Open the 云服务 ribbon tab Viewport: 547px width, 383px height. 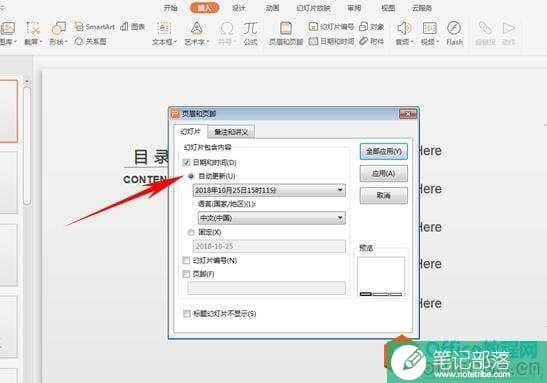(422, 8)
